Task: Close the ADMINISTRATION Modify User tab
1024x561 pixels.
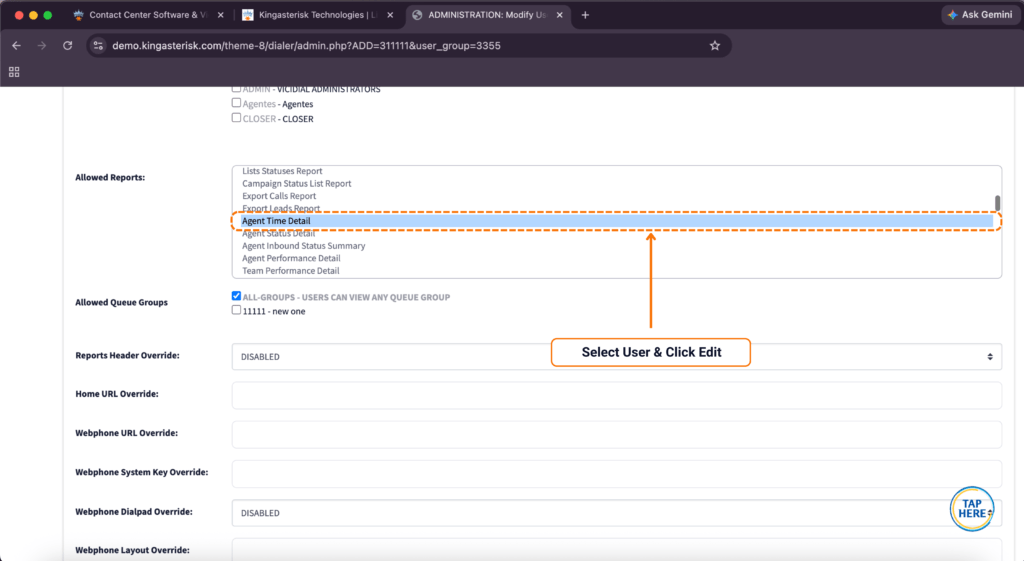Action: [x=560, y=15]
